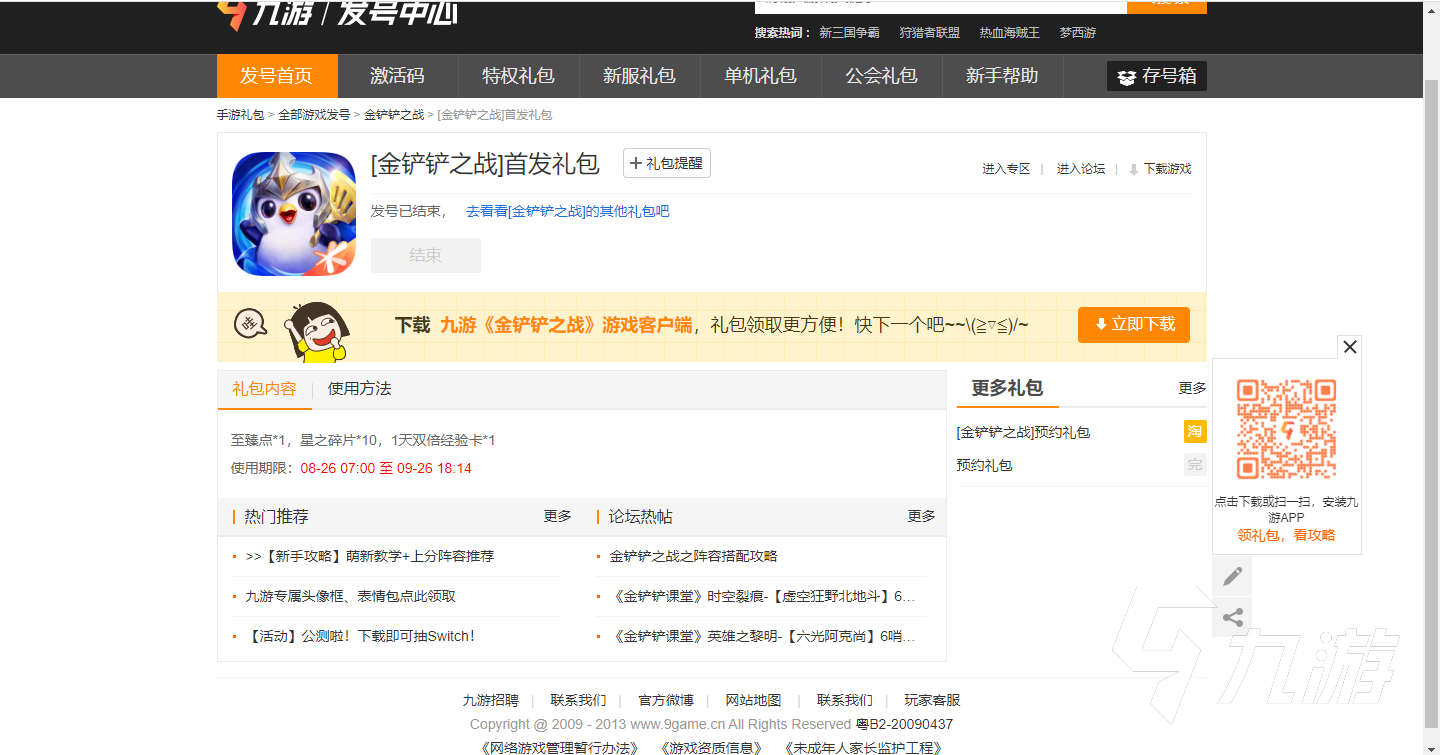Open 九游专属头像框、表情包点此领取
The height and width of the screenshot is (755, 1440).
click(350, 596)
